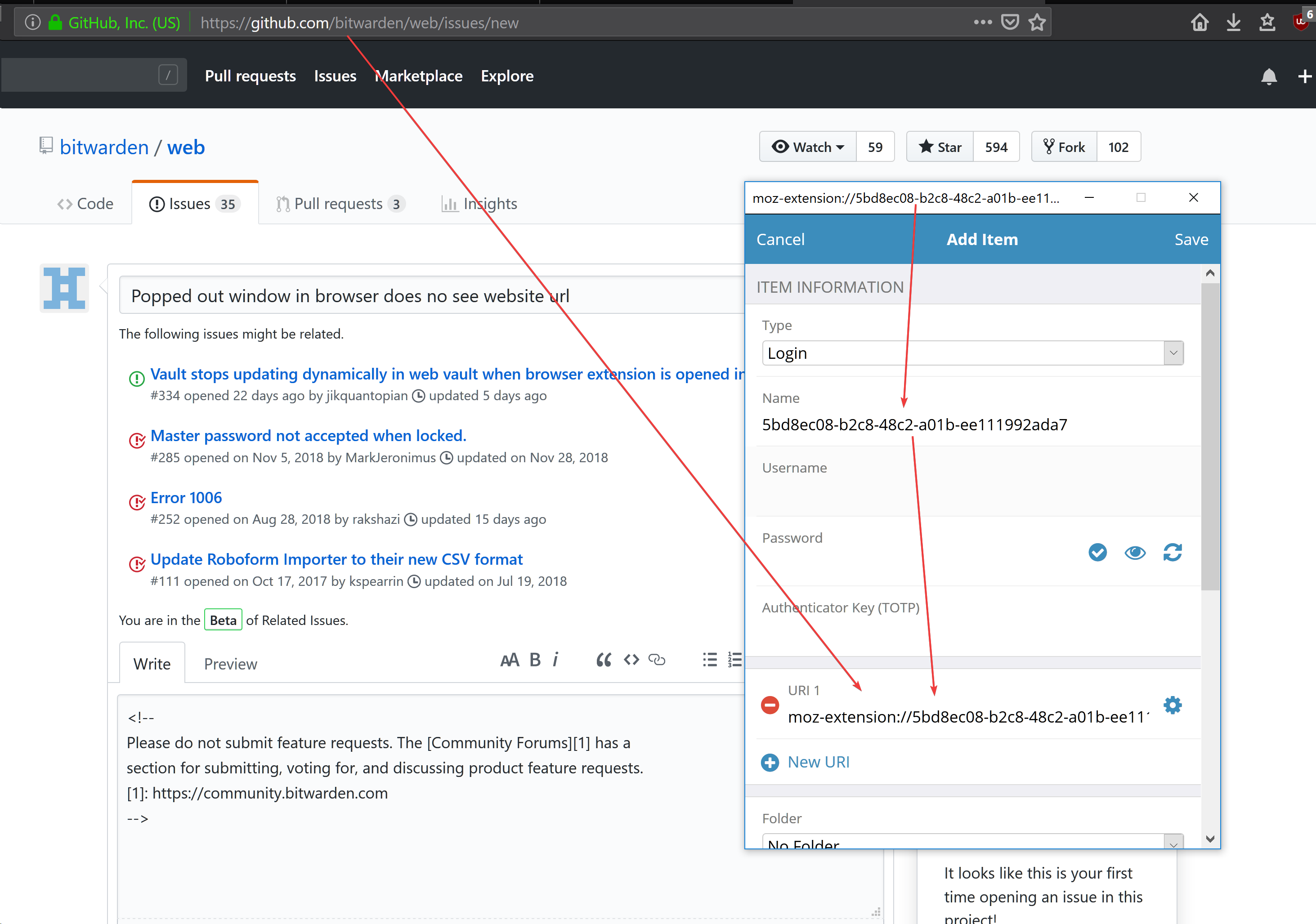The width and height of the screenshot is (1316, 924).
Task: Open the Insights tab
Action: (479, 204)
